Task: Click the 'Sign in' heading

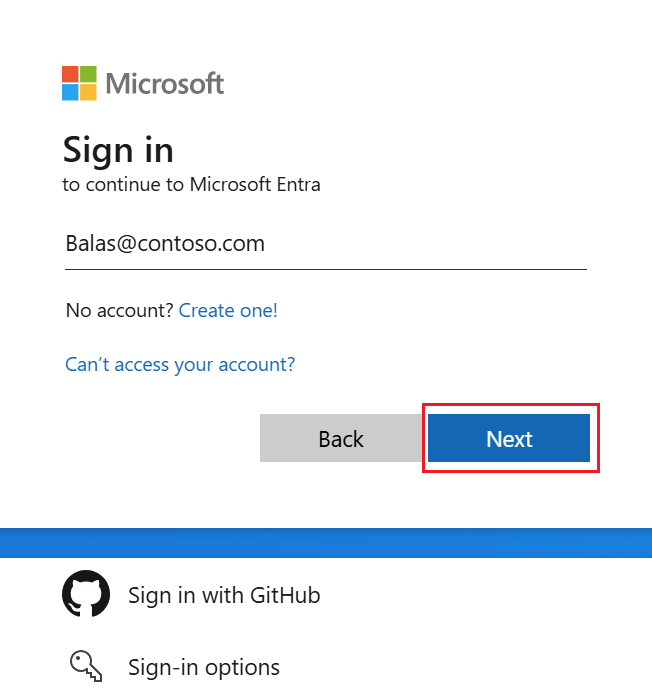Action: (x=118, y=150)
